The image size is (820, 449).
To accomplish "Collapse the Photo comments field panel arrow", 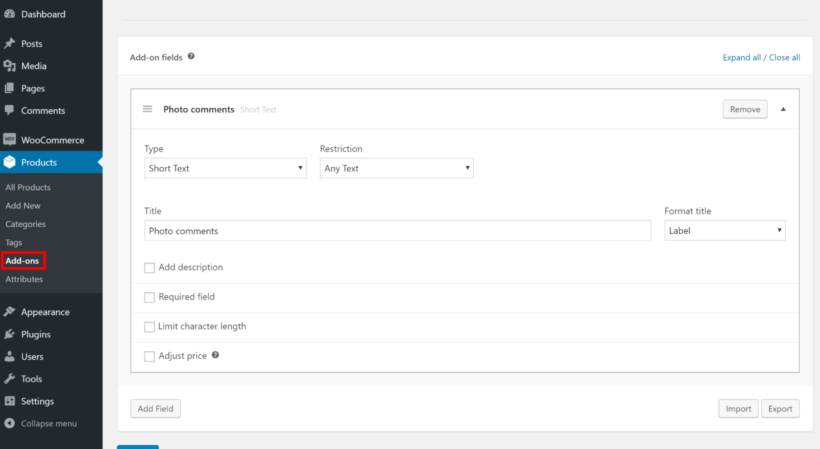I will click(783, 109).
